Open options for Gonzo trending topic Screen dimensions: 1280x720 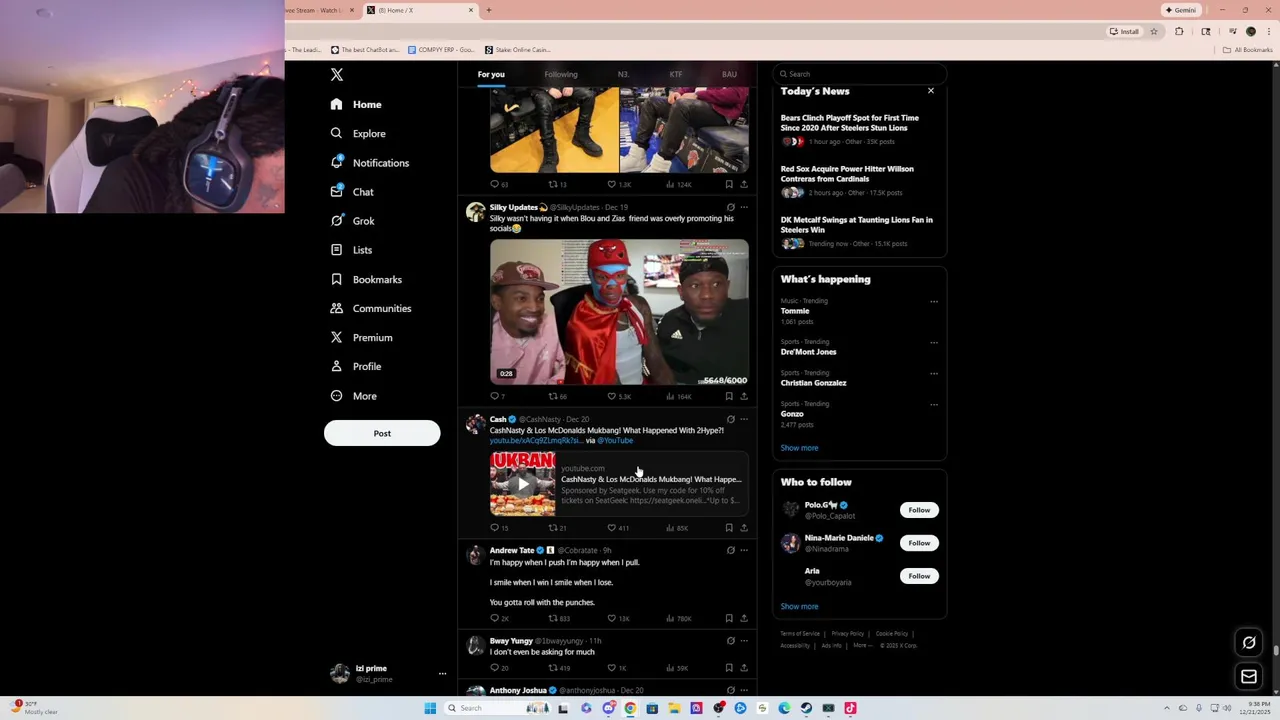click(934, 404)
